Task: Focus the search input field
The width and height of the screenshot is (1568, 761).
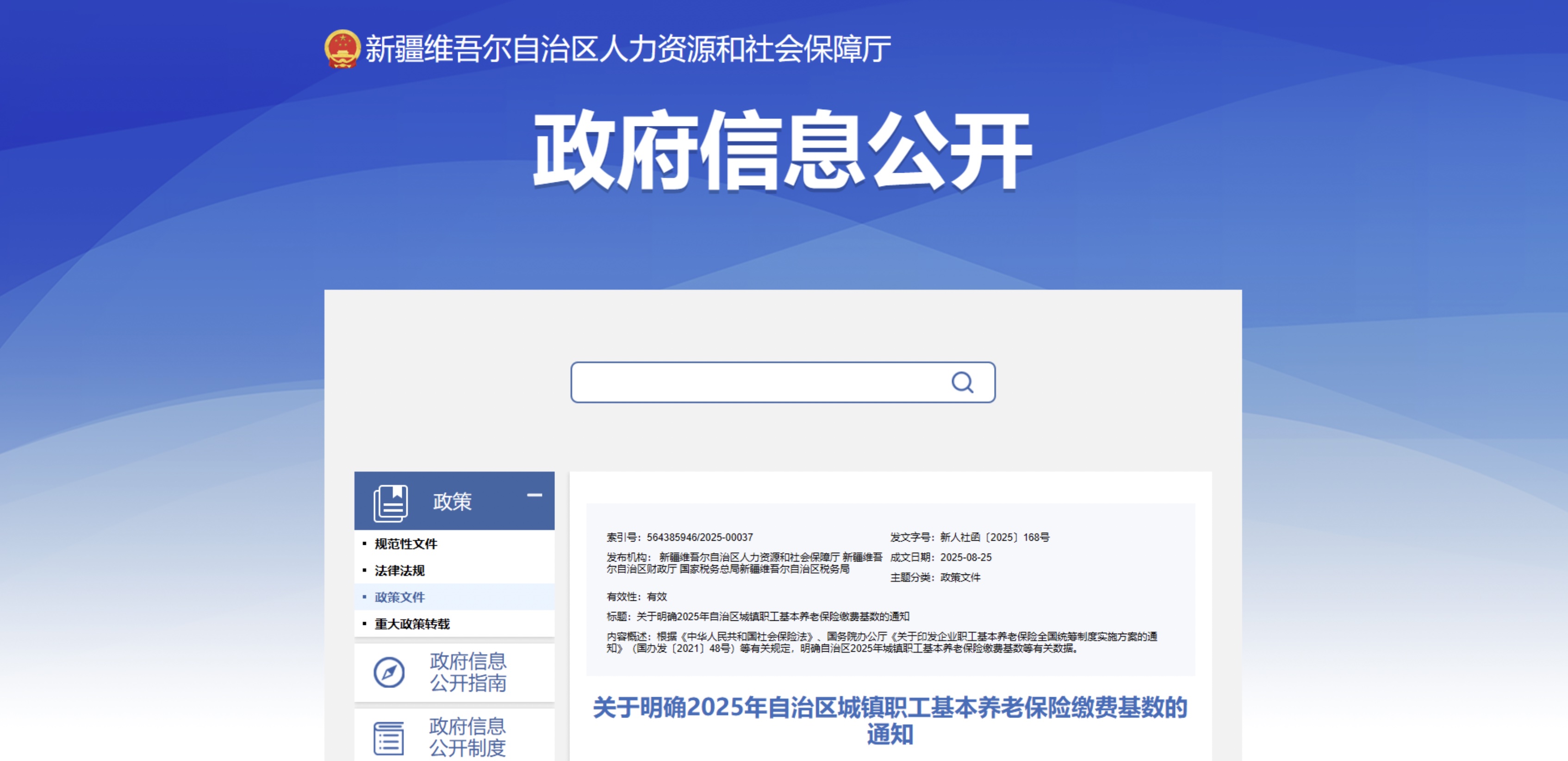Action: click(755, 382)
